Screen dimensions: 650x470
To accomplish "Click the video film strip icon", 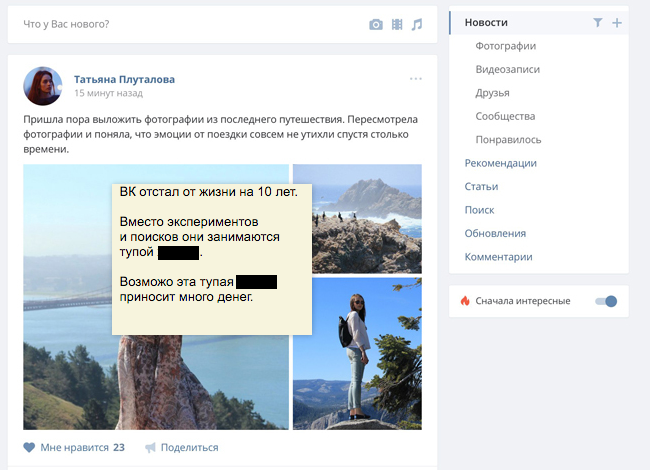I will (397, 24).
